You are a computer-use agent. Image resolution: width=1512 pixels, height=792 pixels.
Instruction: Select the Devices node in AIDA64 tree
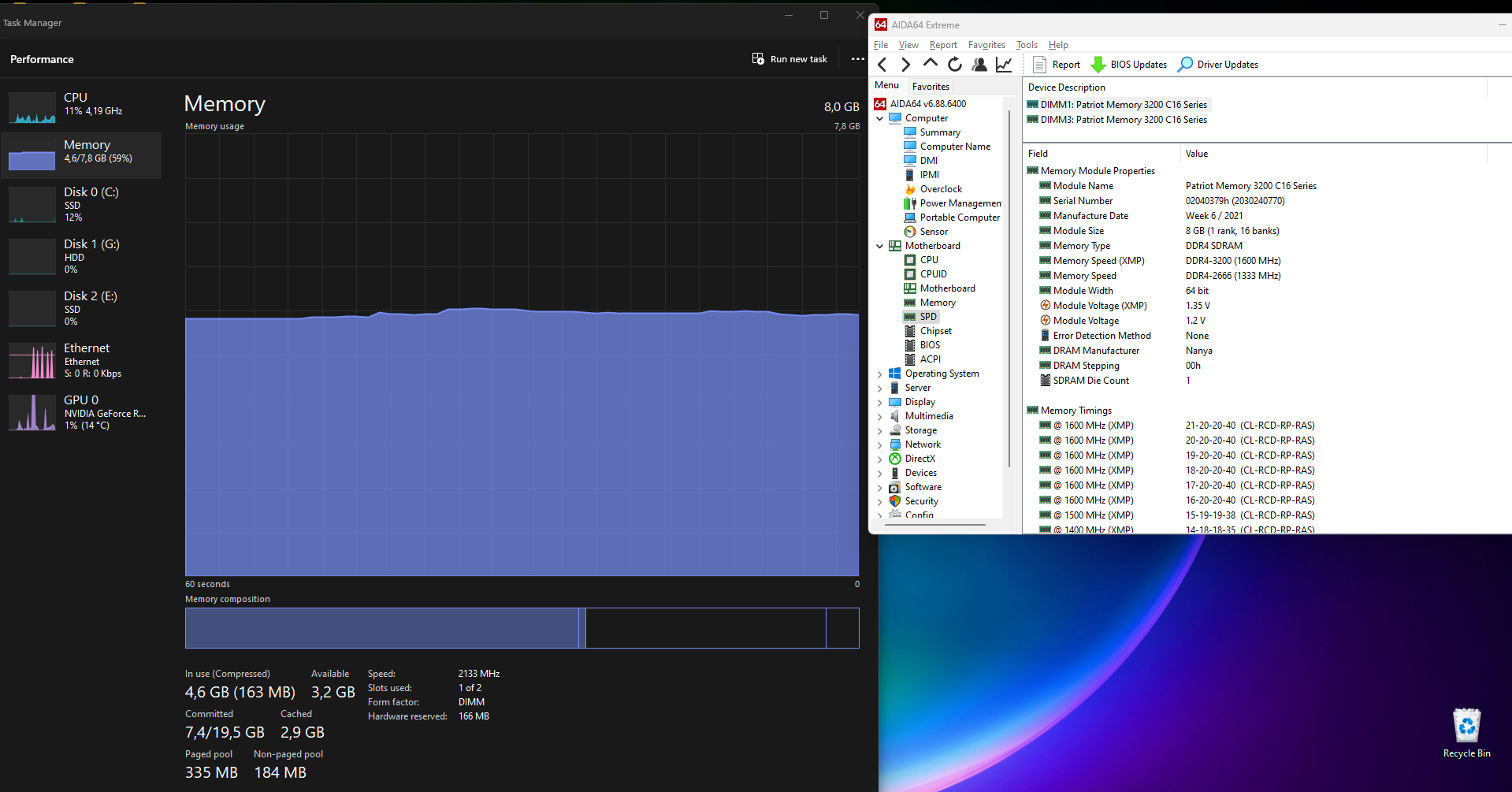click(913, 473)
